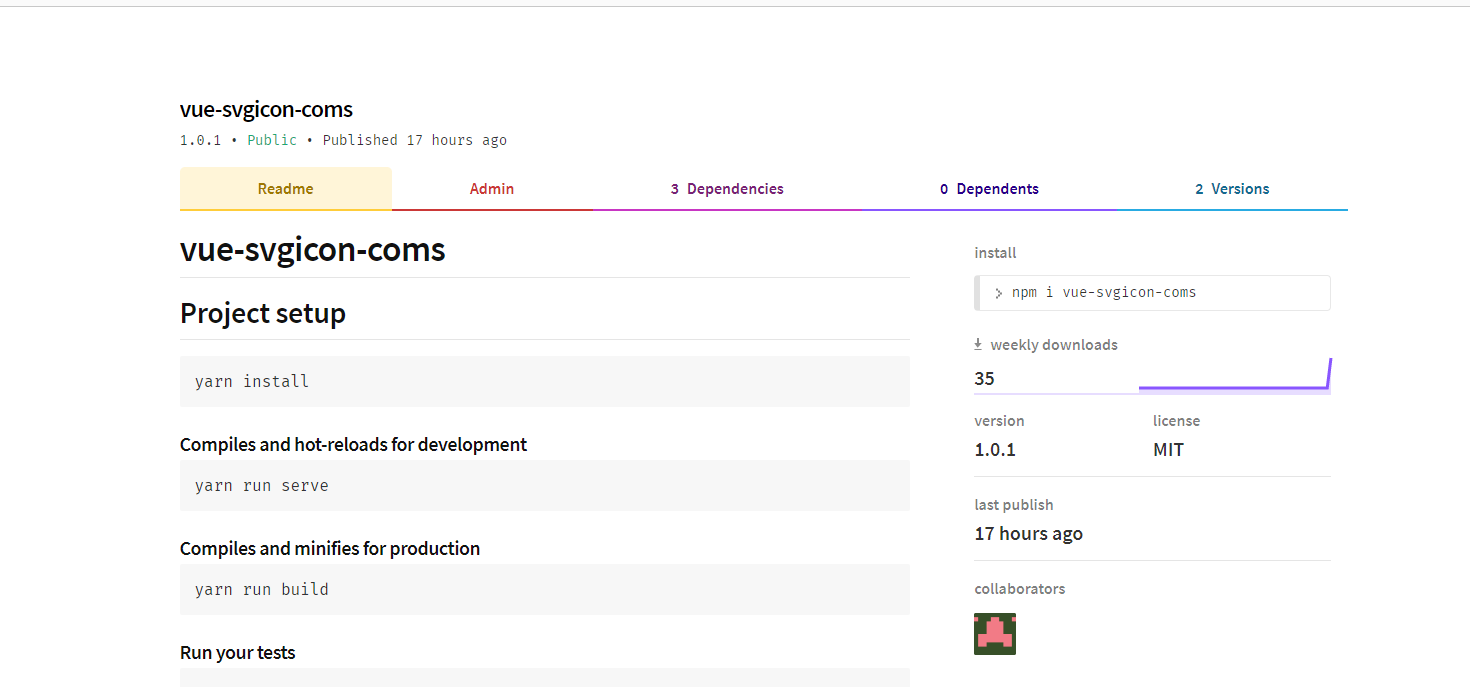This screenshot has width=1470, height=687.
Task: Select the yarn install code block
Action: [545, 381]
